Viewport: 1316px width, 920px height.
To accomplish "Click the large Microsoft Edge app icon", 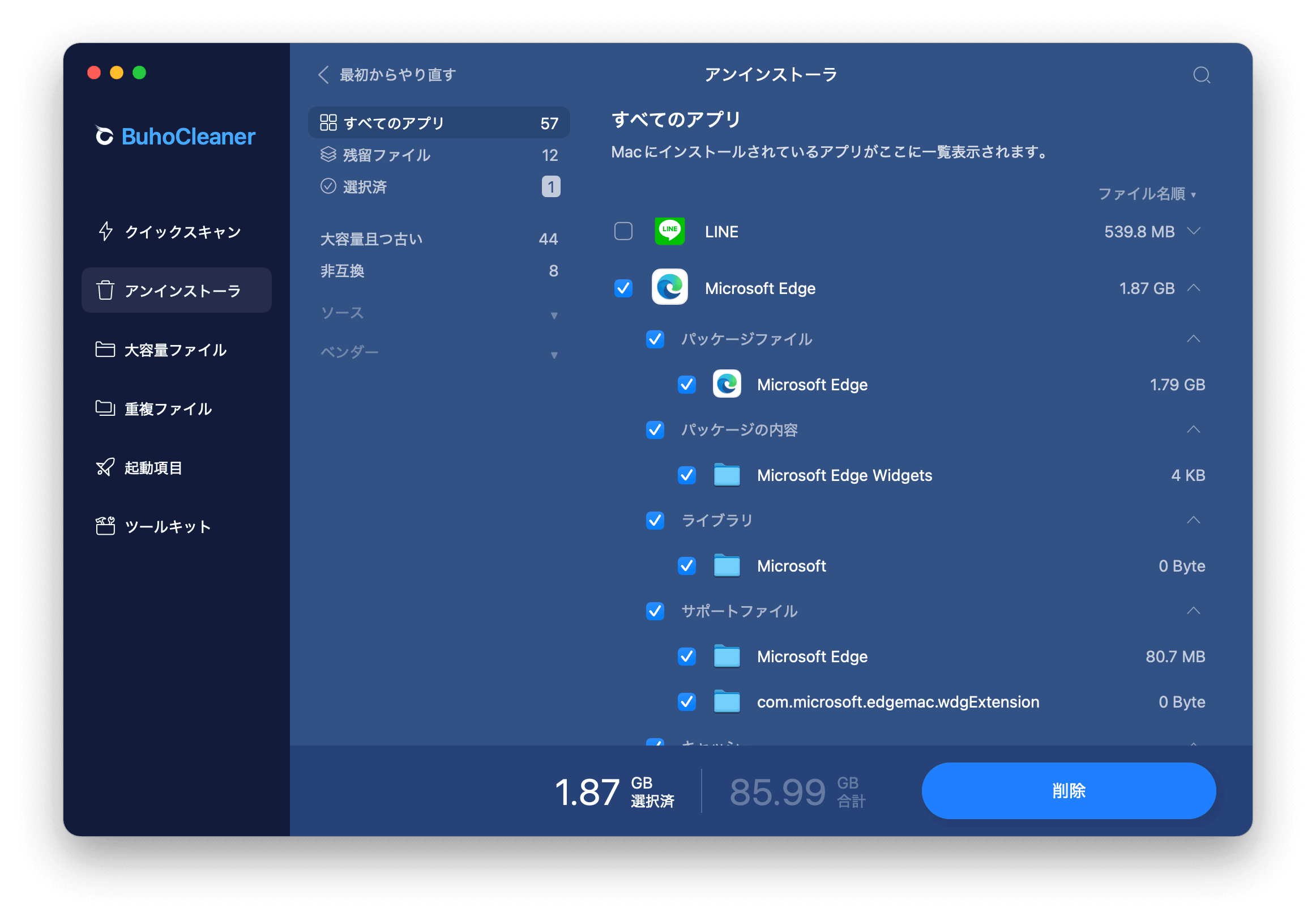I will [x=669, y=287].
